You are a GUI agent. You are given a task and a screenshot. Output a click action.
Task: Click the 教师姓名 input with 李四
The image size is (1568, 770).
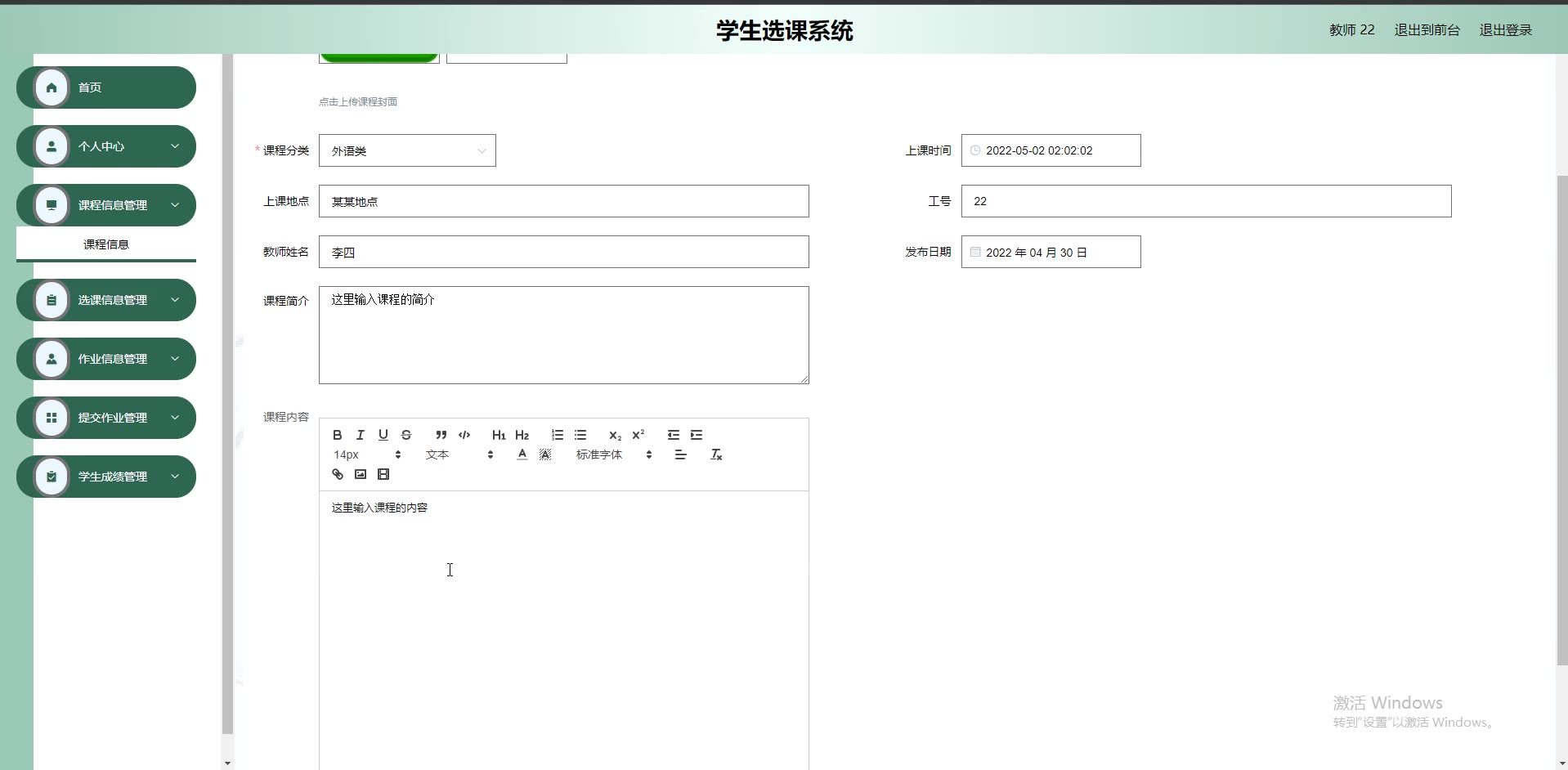564,252
